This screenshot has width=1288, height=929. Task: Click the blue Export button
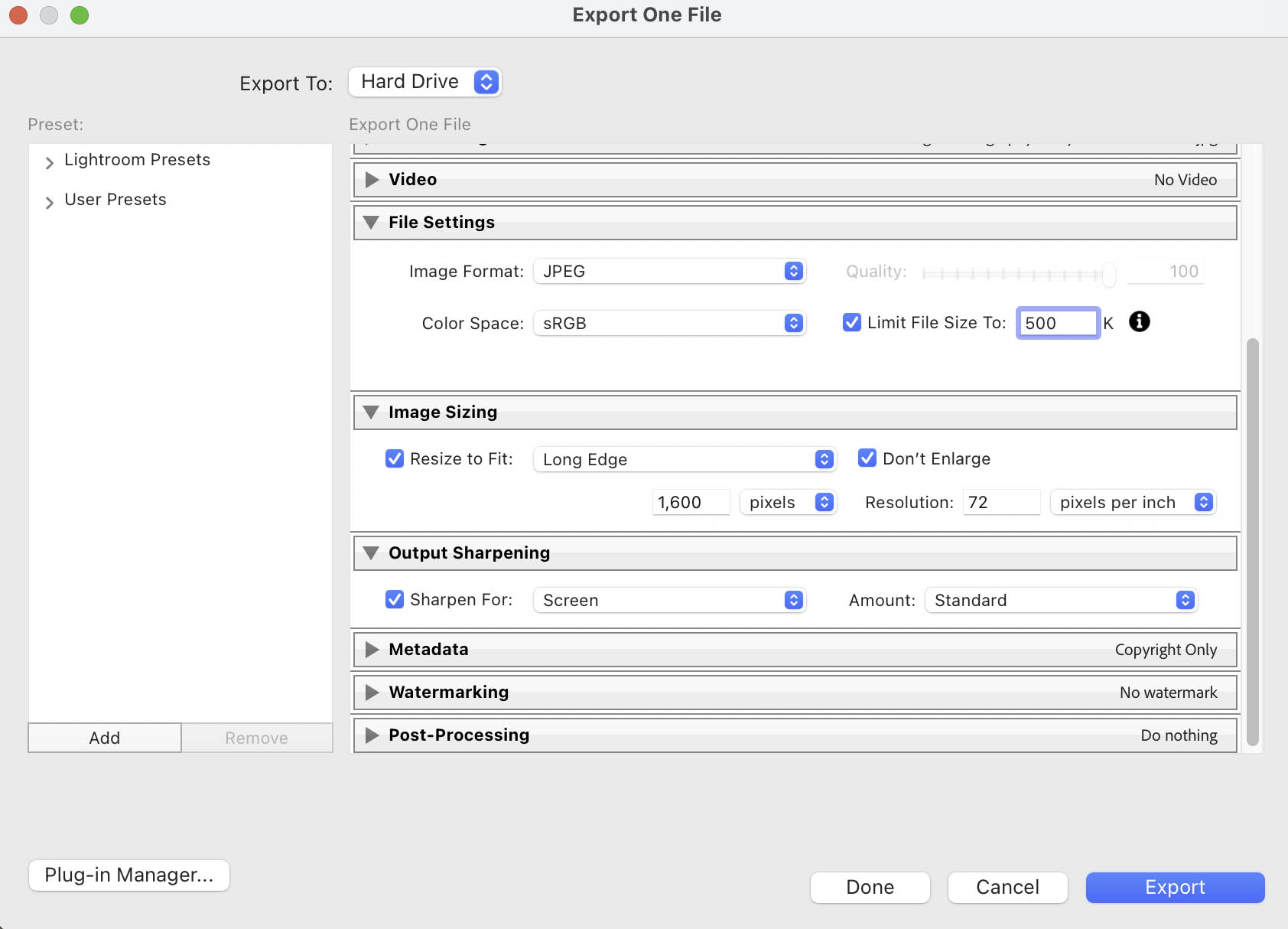(x=1175, y=887)
